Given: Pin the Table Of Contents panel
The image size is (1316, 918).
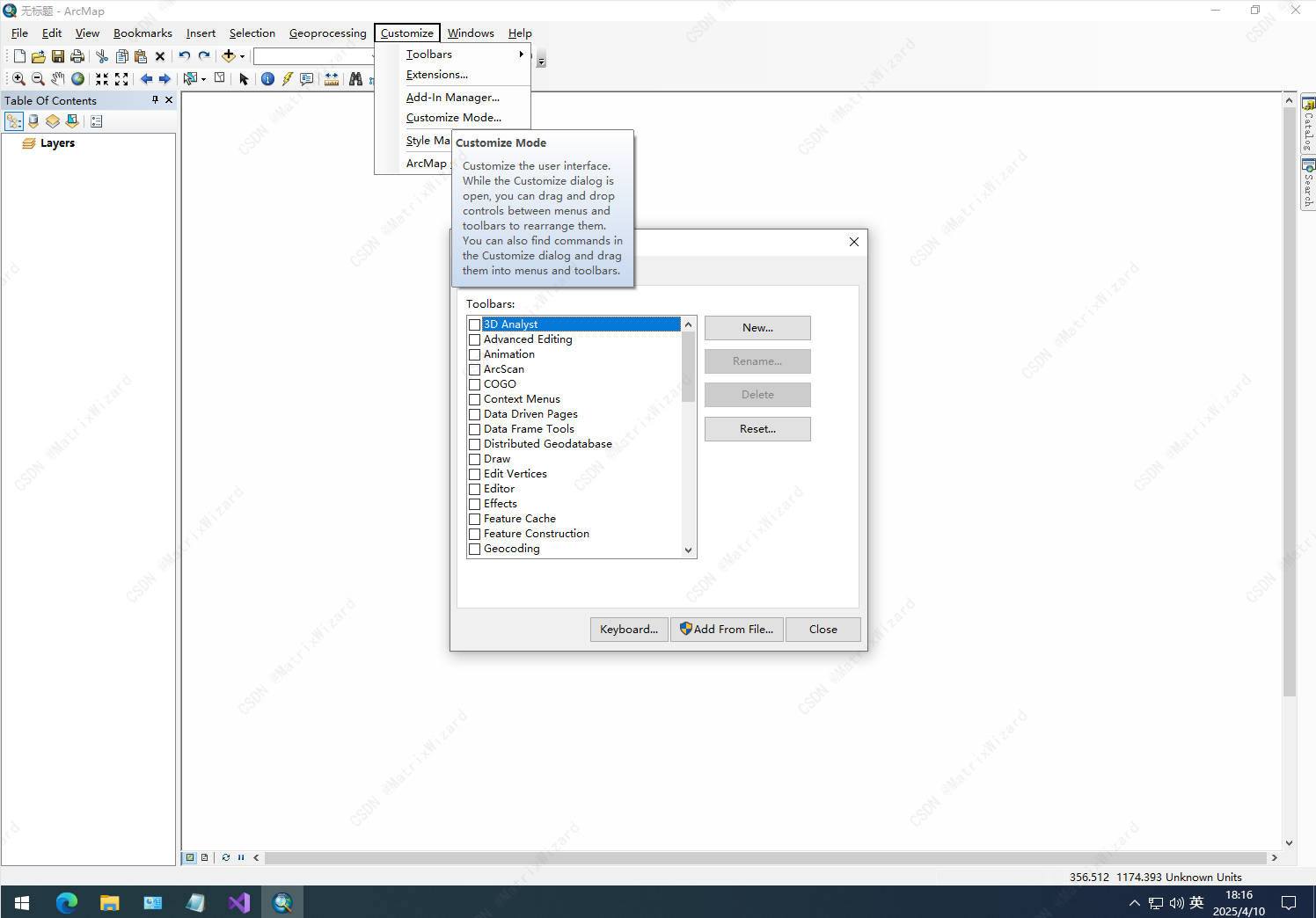Looking at the screenshot, I should [155, 100].
